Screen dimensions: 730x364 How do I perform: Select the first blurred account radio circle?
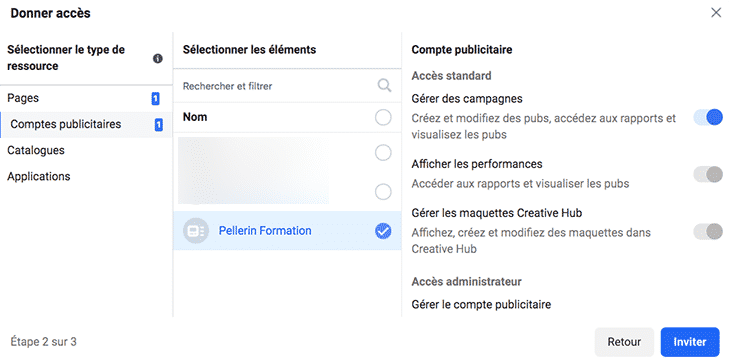click(x=383, y=153)
